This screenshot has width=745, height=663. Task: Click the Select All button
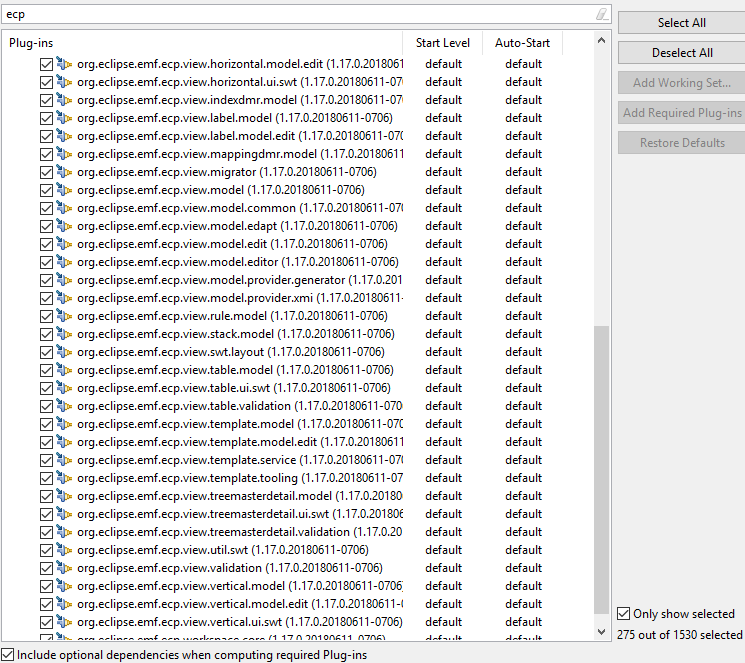[681, 22]
